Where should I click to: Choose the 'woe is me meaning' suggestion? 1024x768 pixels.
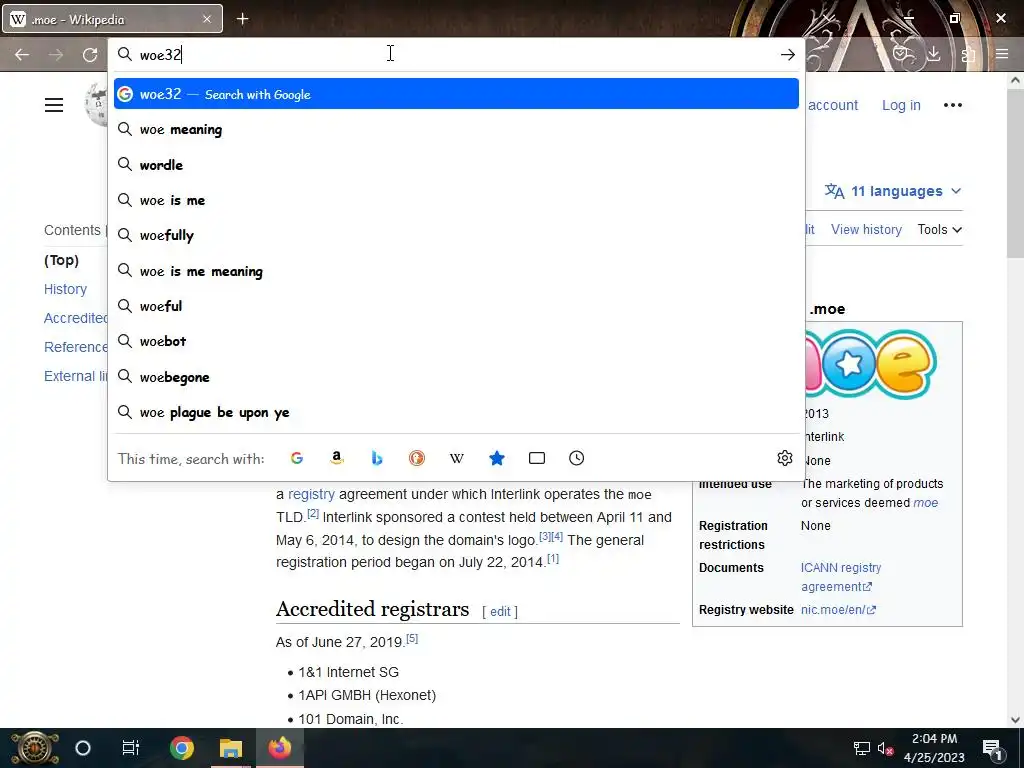456,271
